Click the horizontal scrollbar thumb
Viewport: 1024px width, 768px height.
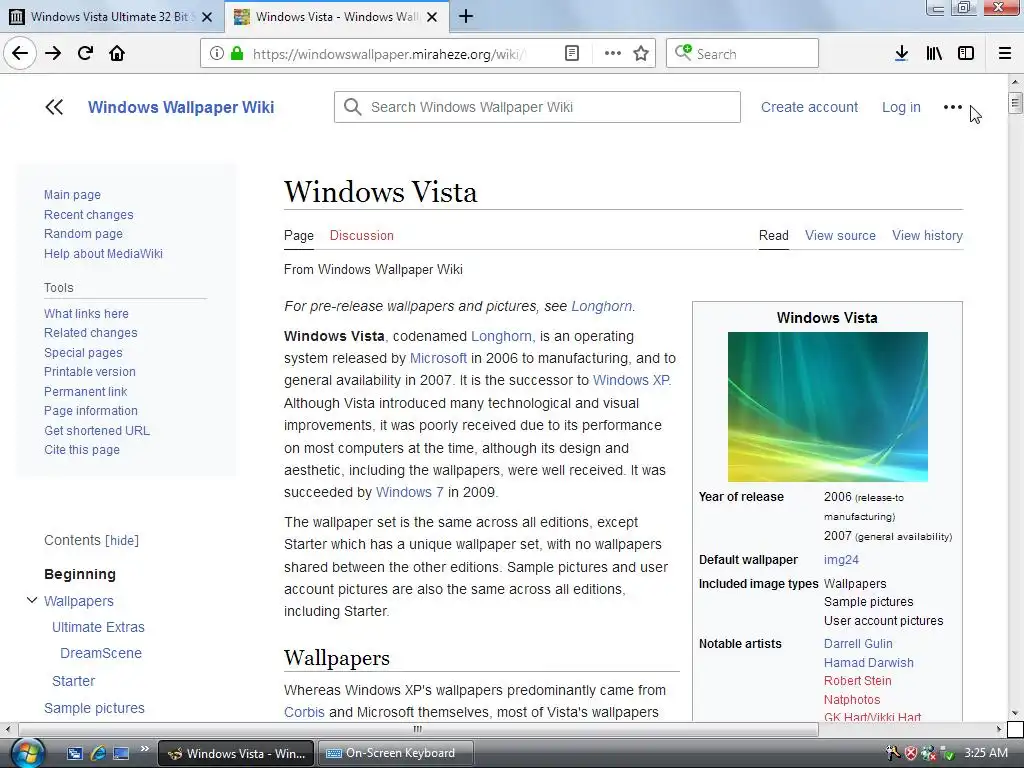pos(418,729)
